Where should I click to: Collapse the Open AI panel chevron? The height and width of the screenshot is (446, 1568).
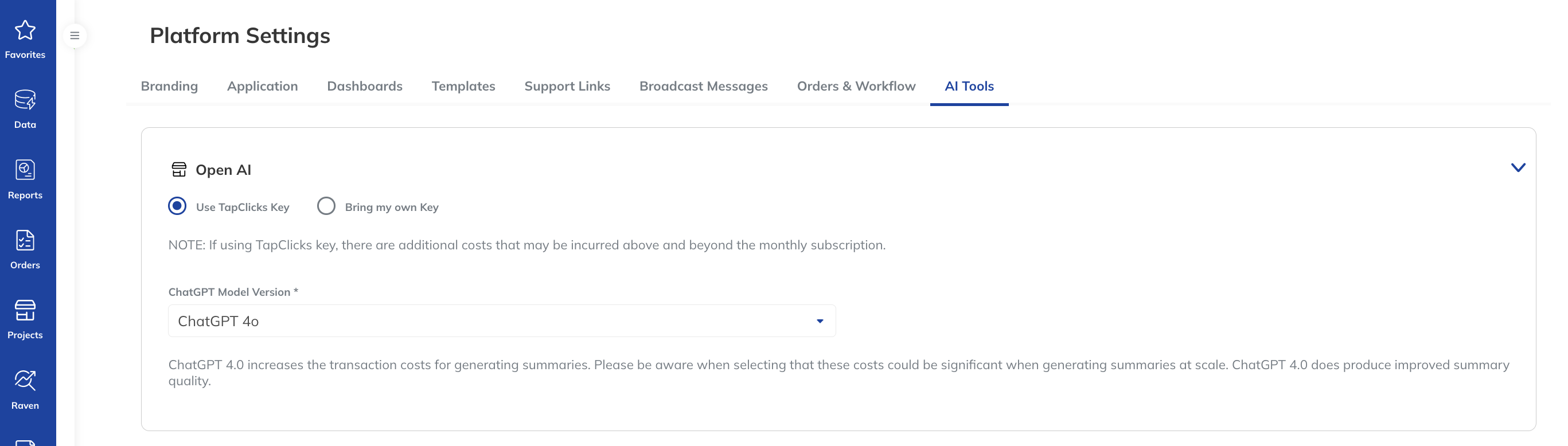tap(1518, 168)
